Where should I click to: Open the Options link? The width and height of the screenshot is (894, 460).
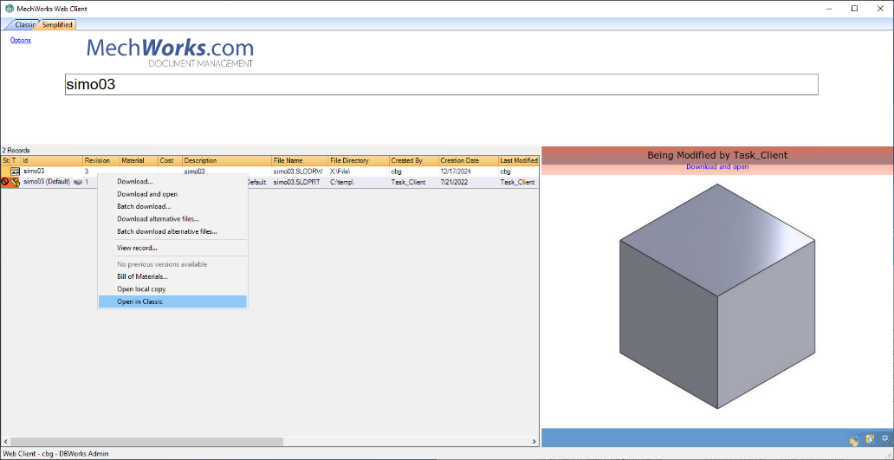(x=21, y=40)
